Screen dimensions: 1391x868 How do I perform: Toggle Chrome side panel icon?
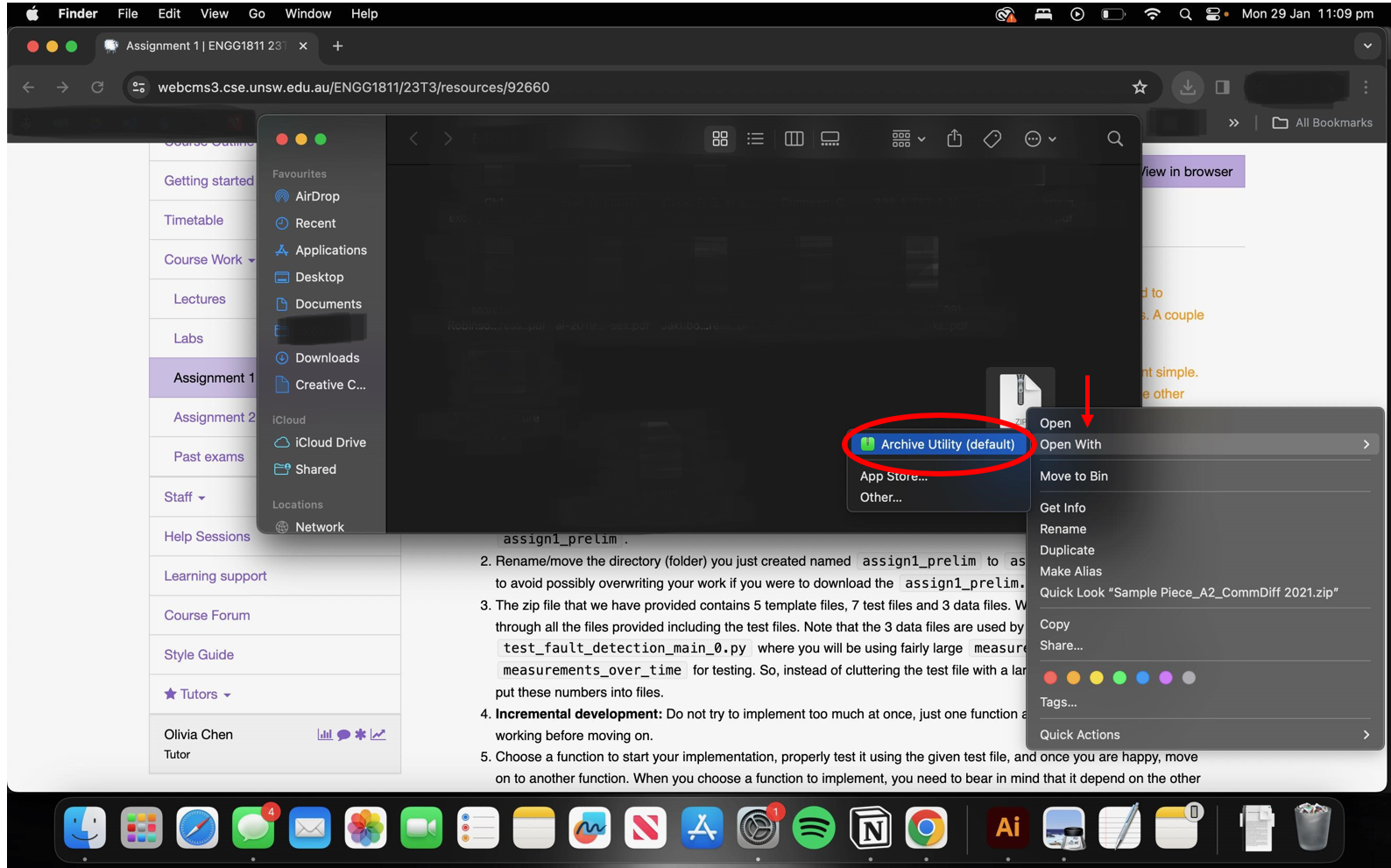(1223, 87)
